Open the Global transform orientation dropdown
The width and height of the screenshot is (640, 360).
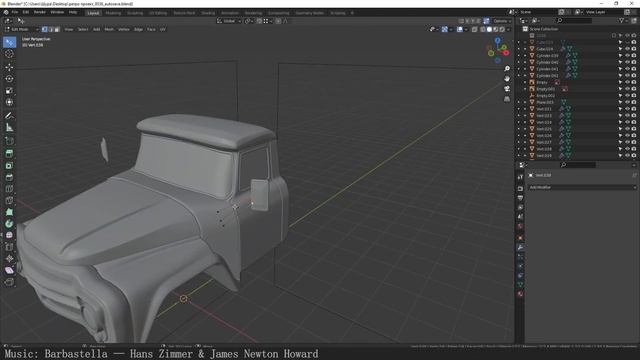coord(229,21)
